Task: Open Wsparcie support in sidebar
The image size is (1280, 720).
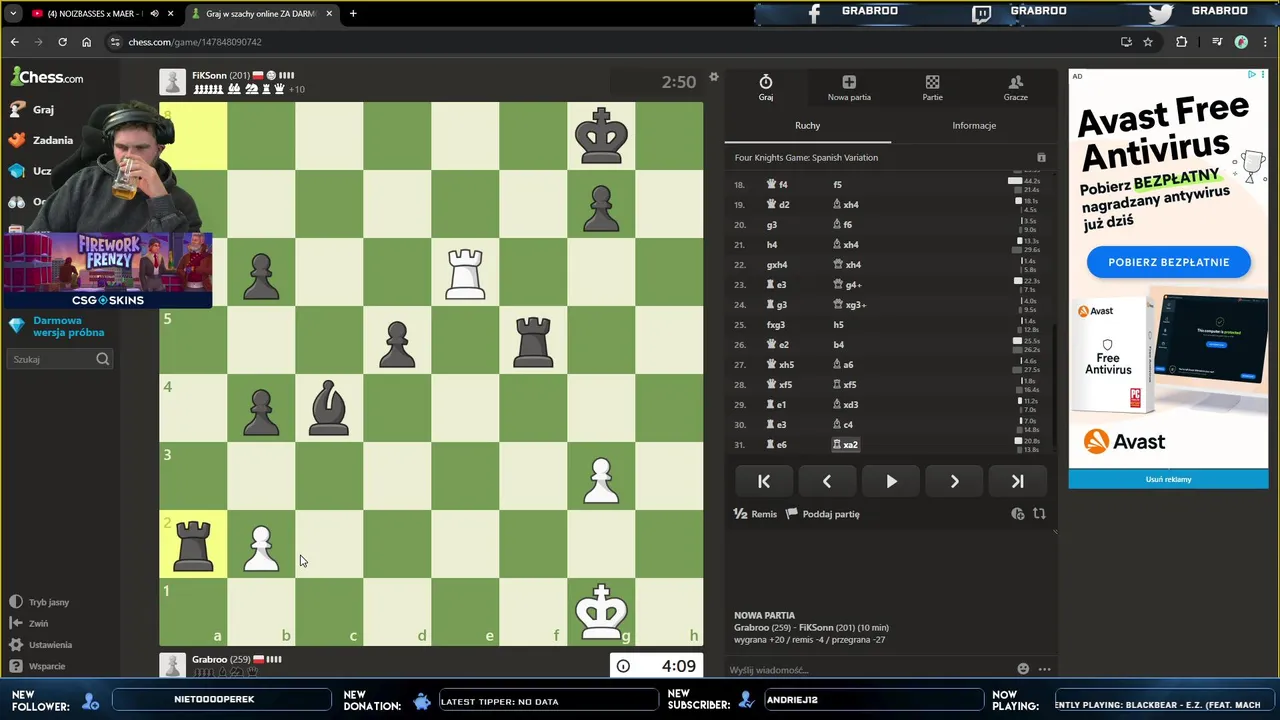Action: click(38, 666)
